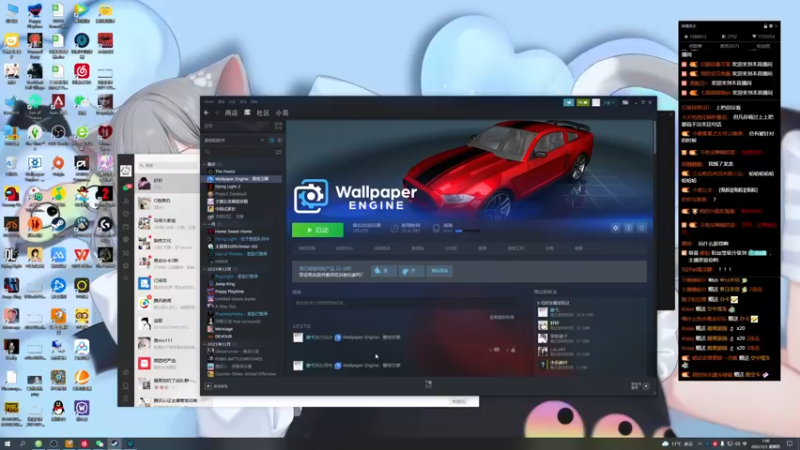Click thumbs-down 否 button
This screenshot has height=450, width=800.
click(411, 271)
